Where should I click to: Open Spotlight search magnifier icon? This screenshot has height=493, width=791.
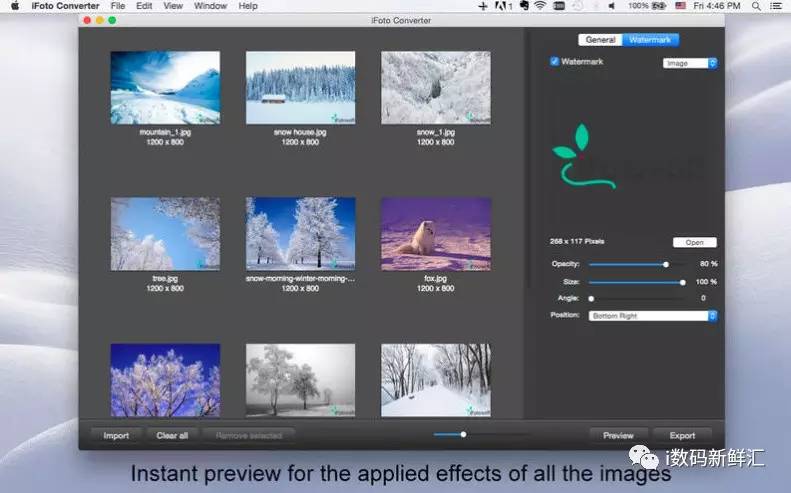[755, 6]
